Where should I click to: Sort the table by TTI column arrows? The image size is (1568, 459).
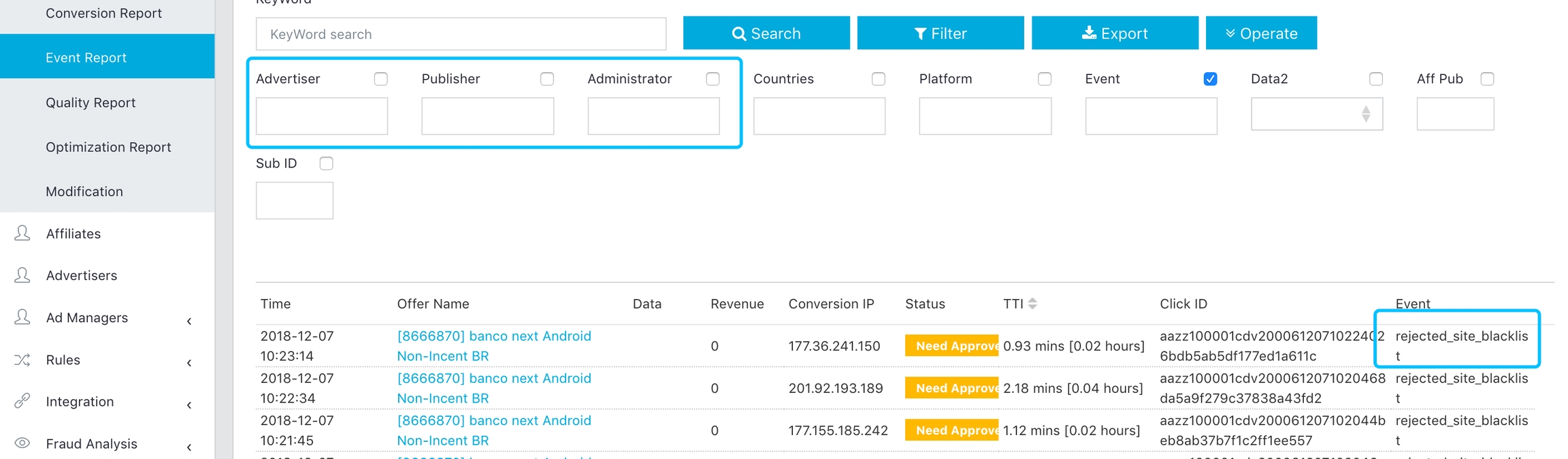pos(1032,304)
